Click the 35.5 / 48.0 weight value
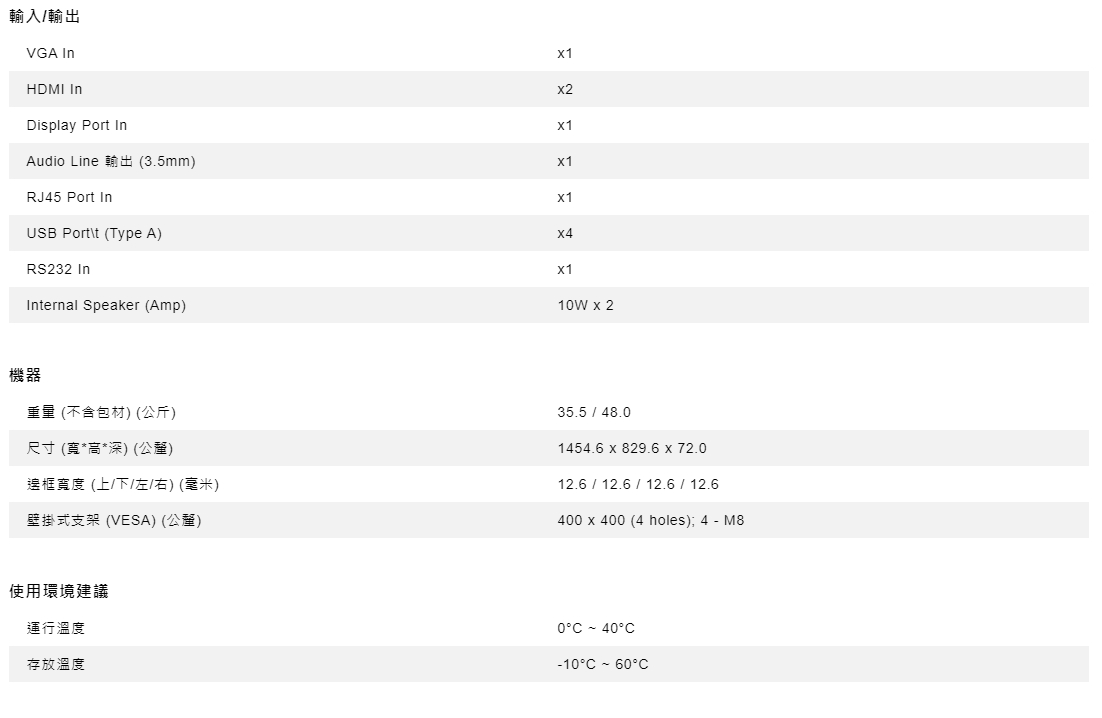1102x718 pixels. coord(594,412)
